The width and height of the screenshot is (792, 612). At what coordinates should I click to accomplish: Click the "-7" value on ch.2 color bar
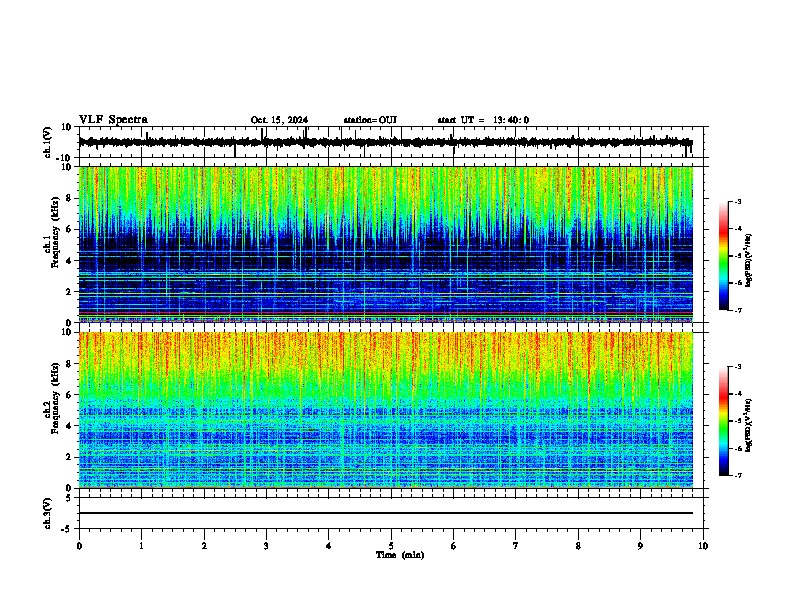click(738, 475)
